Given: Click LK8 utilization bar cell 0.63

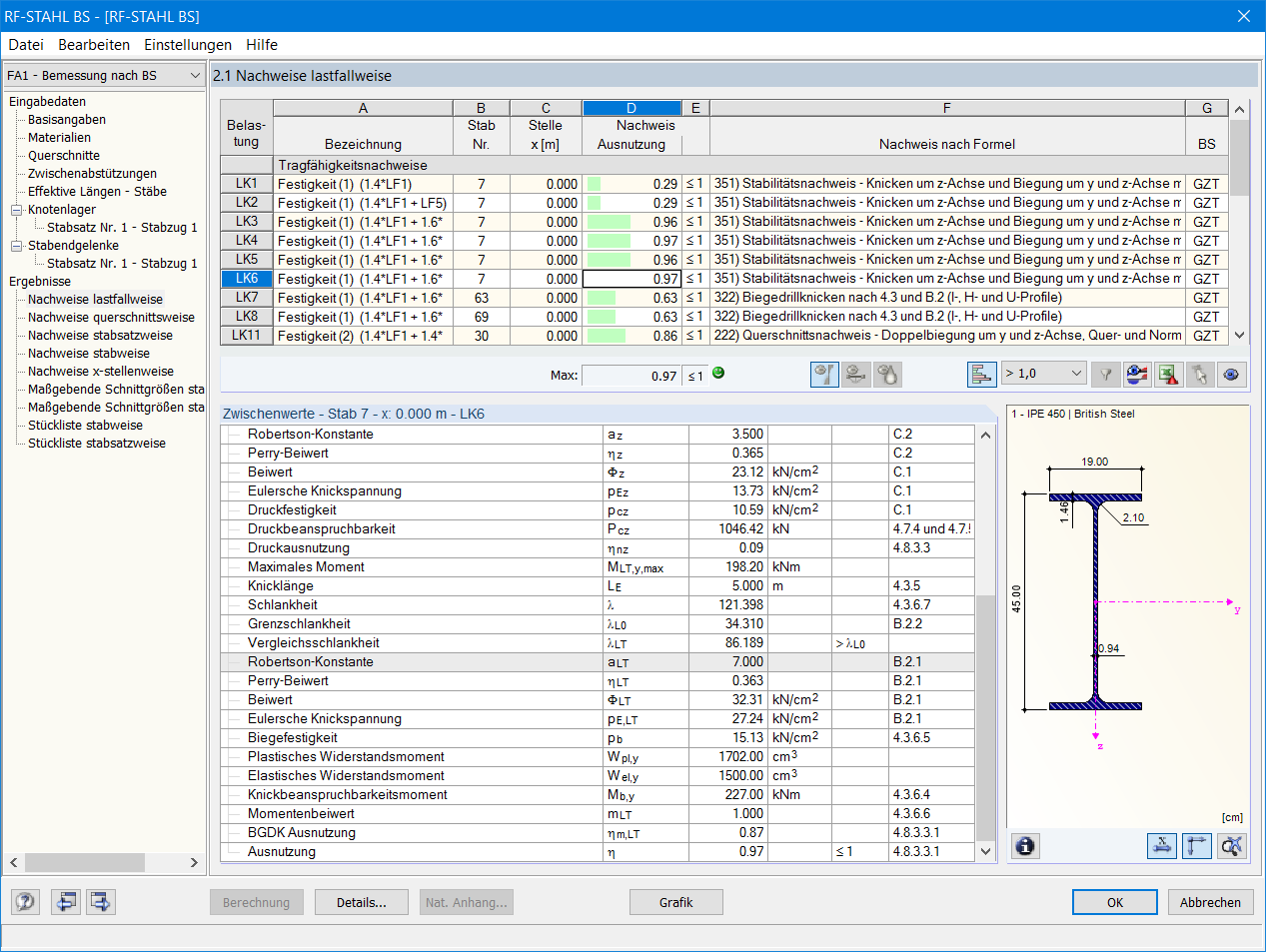Looking at the screenshot, I should point(632,317).
